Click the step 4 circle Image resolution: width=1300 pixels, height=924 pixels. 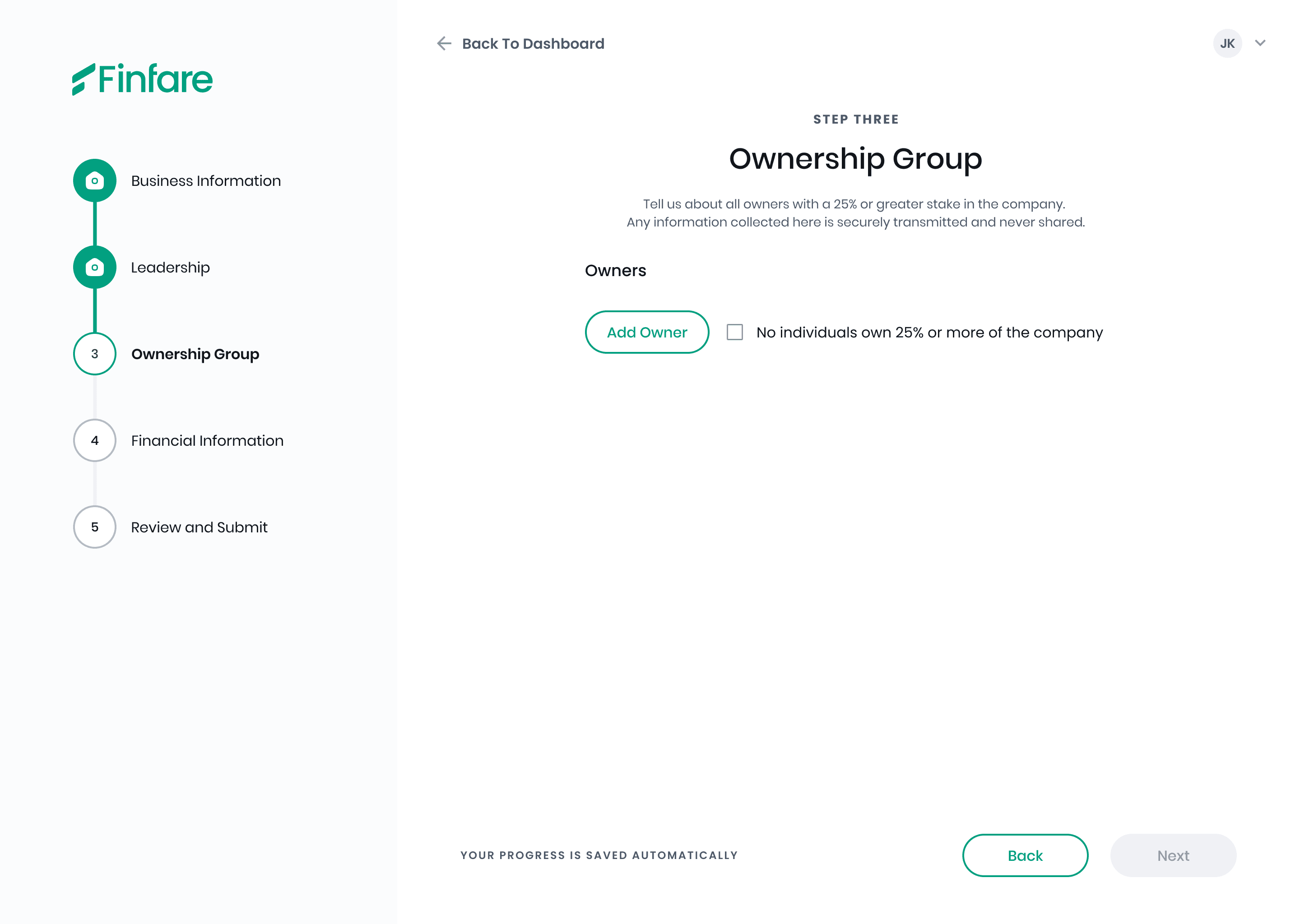[x=94, y=440]
